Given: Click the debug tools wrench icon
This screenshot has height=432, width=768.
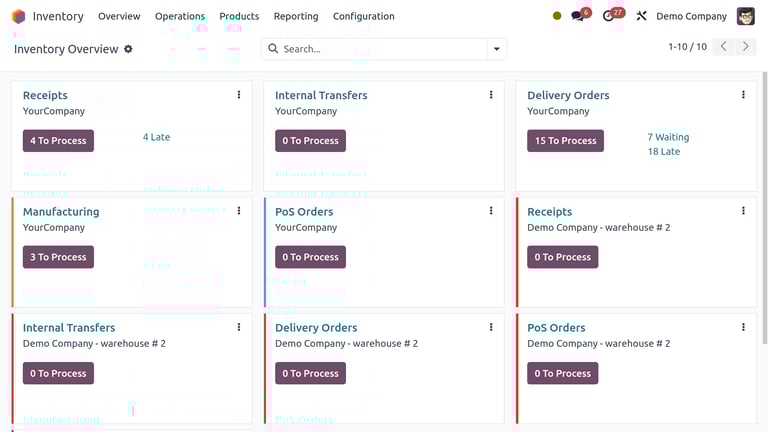Looking at the screenshot, I should (x=642, y=16).
